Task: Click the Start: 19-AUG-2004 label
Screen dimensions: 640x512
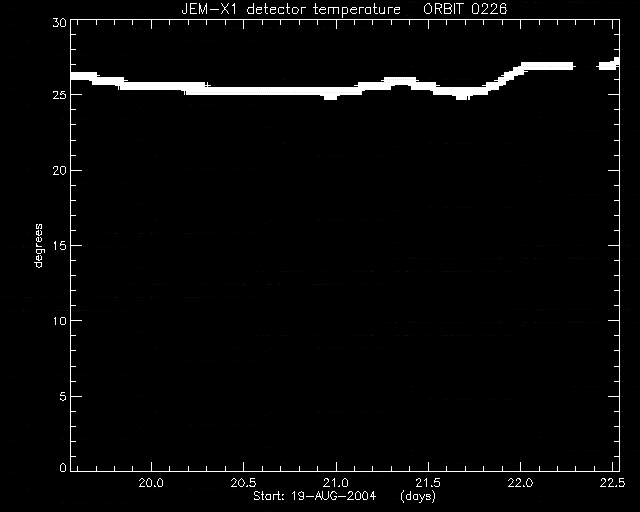Action: (315, 496)
